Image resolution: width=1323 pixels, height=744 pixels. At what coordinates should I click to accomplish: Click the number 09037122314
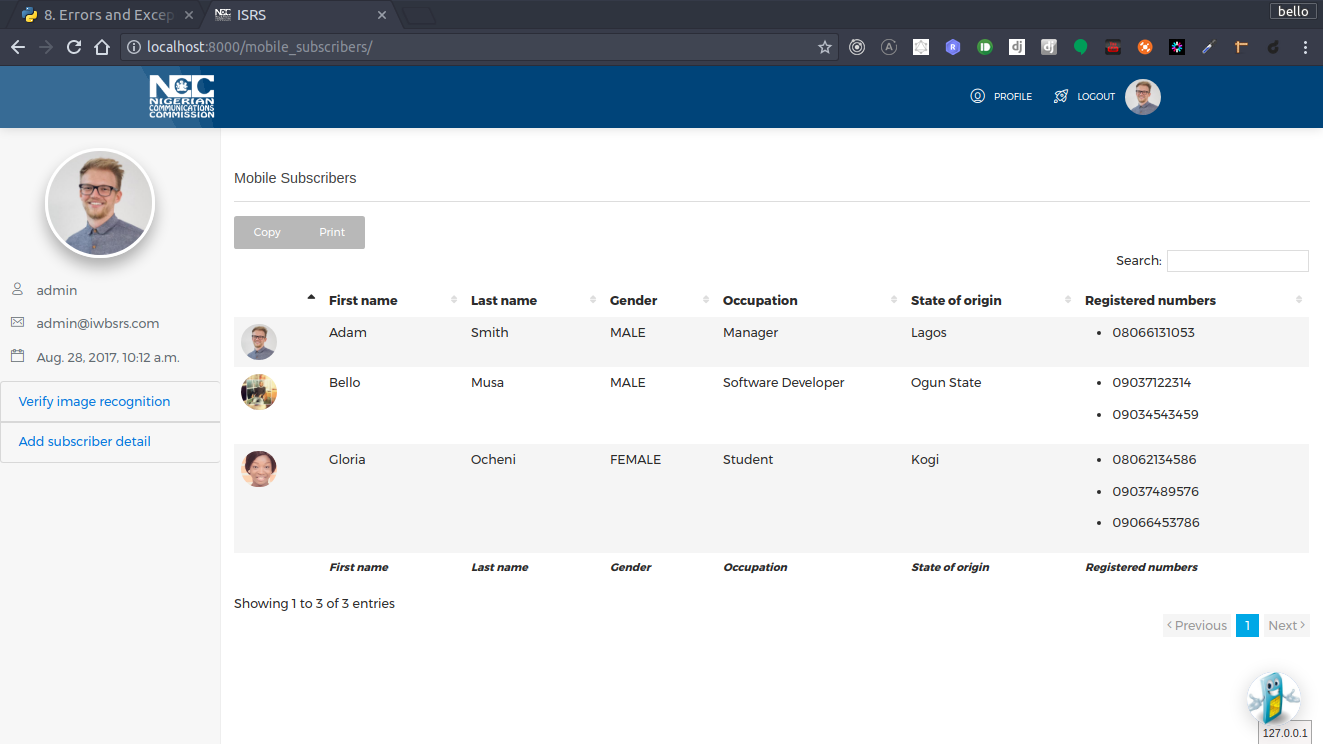[x=1151, y=382]
